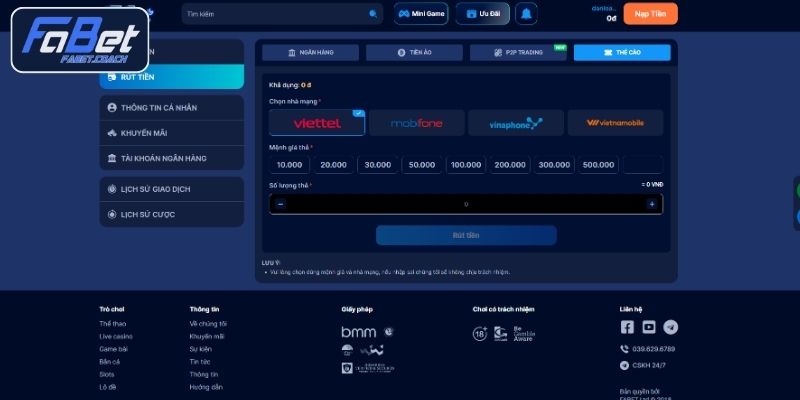
Task: Click the Lịch Sử Cược icon
Action: coord(112,215)
